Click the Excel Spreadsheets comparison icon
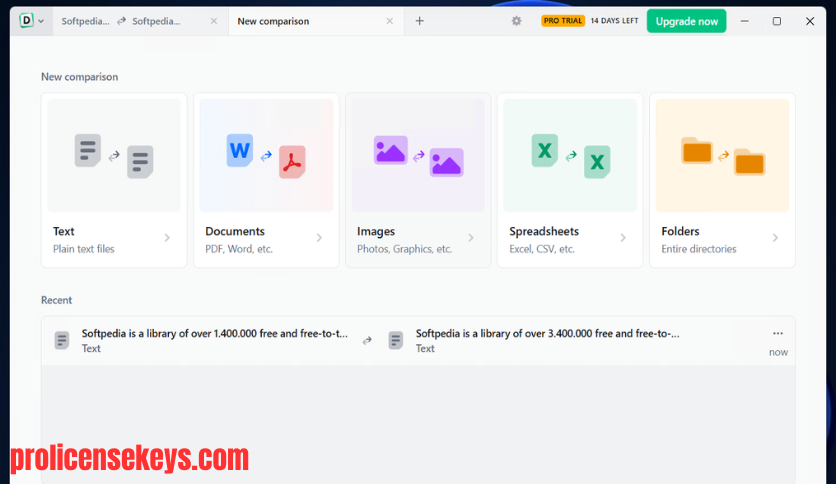 (570, 156)
